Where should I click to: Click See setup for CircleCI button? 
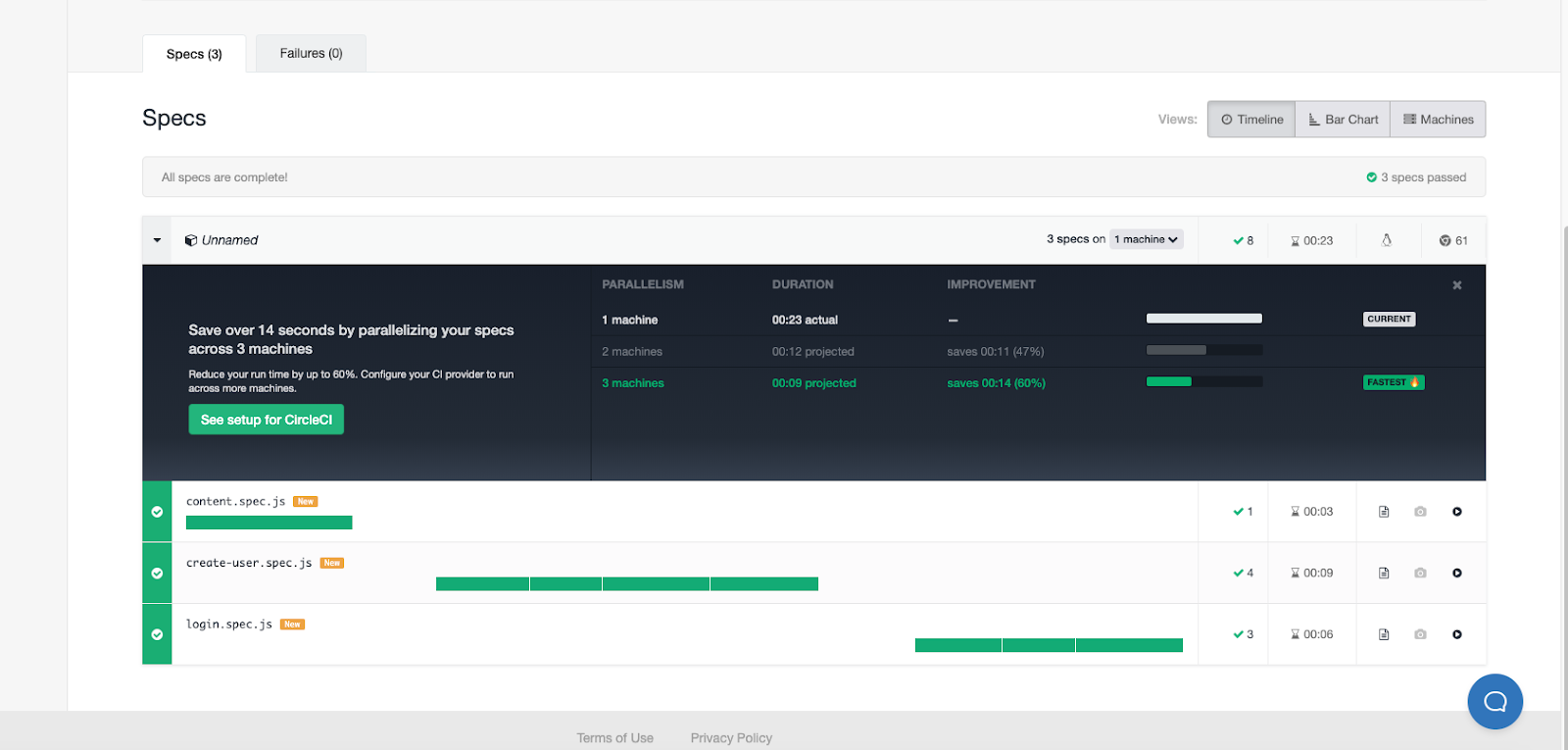266,420
